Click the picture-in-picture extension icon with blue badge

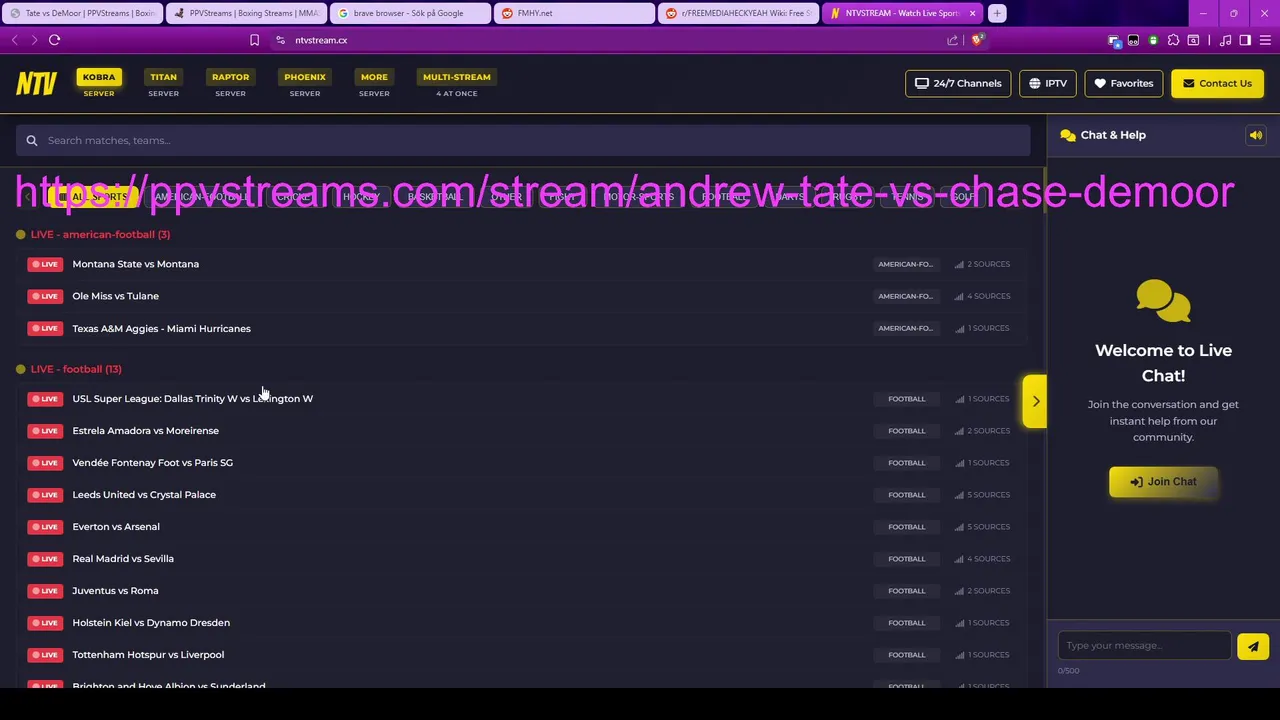[x=1114, y=41]
